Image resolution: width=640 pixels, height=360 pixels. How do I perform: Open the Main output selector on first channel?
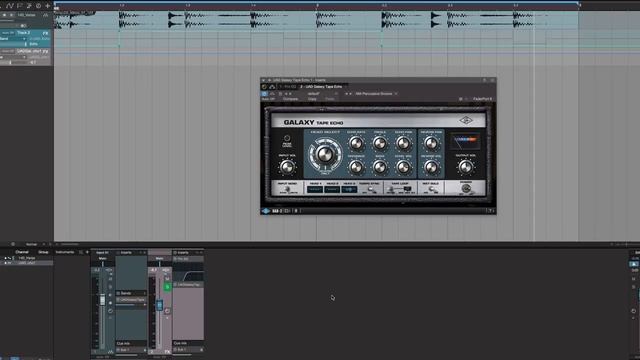103,258
